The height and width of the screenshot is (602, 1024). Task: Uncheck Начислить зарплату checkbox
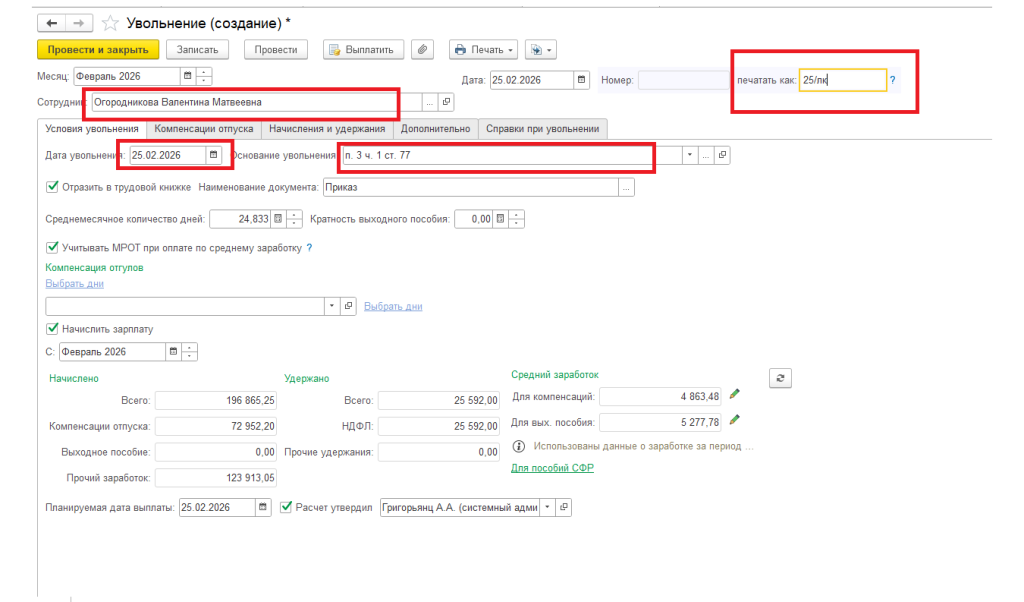(52, 328)
